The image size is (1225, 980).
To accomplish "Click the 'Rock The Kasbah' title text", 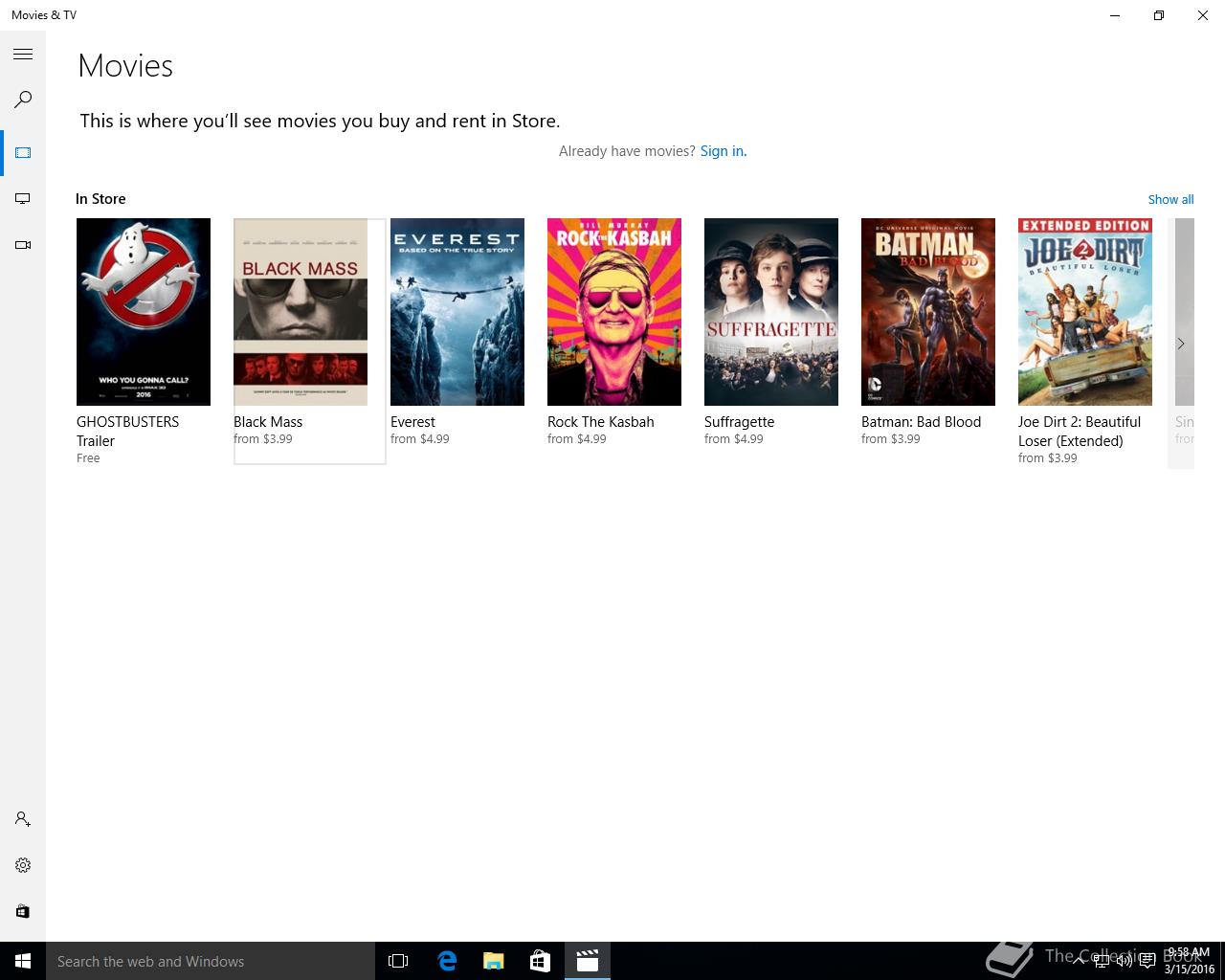I will 601,422.
